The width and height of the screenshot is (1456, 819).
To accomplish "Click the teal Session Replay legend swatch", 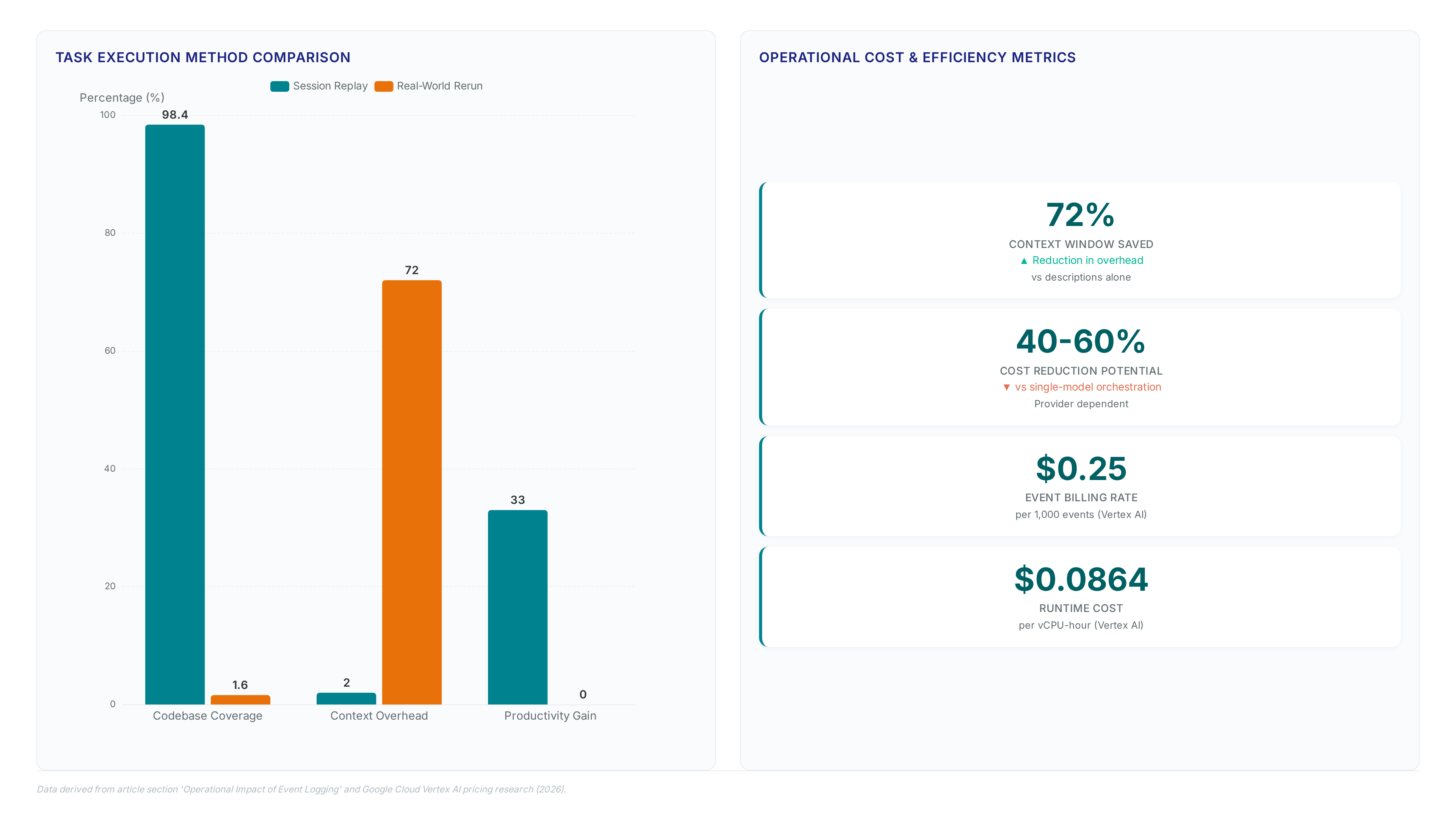I will pos(279,86).
